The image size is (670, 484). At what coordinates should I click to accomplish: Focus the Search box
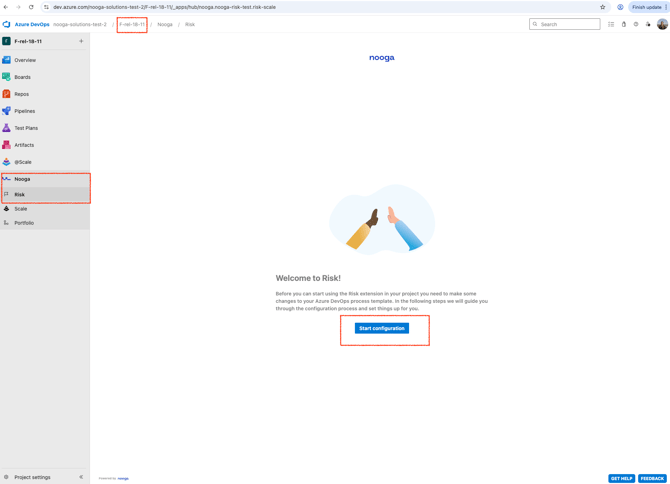click(564, 24)
